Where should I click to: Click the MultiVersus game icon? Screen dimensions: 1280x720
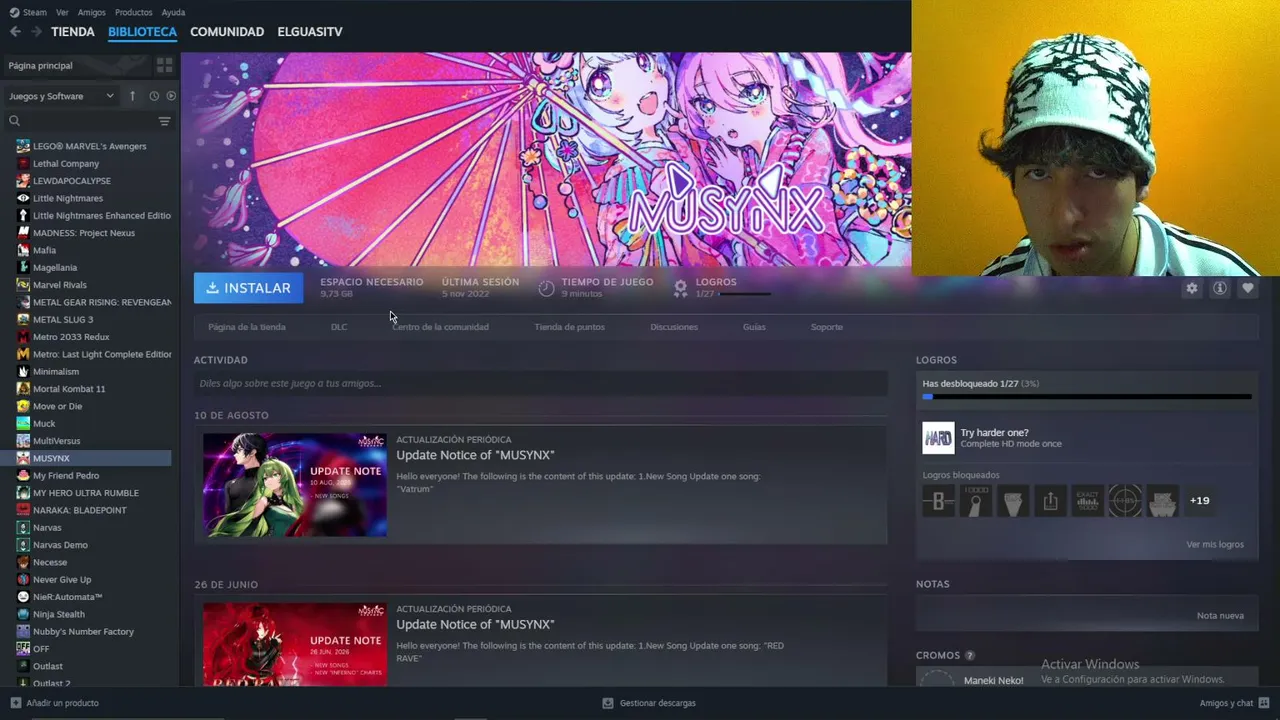coord(23,441)
